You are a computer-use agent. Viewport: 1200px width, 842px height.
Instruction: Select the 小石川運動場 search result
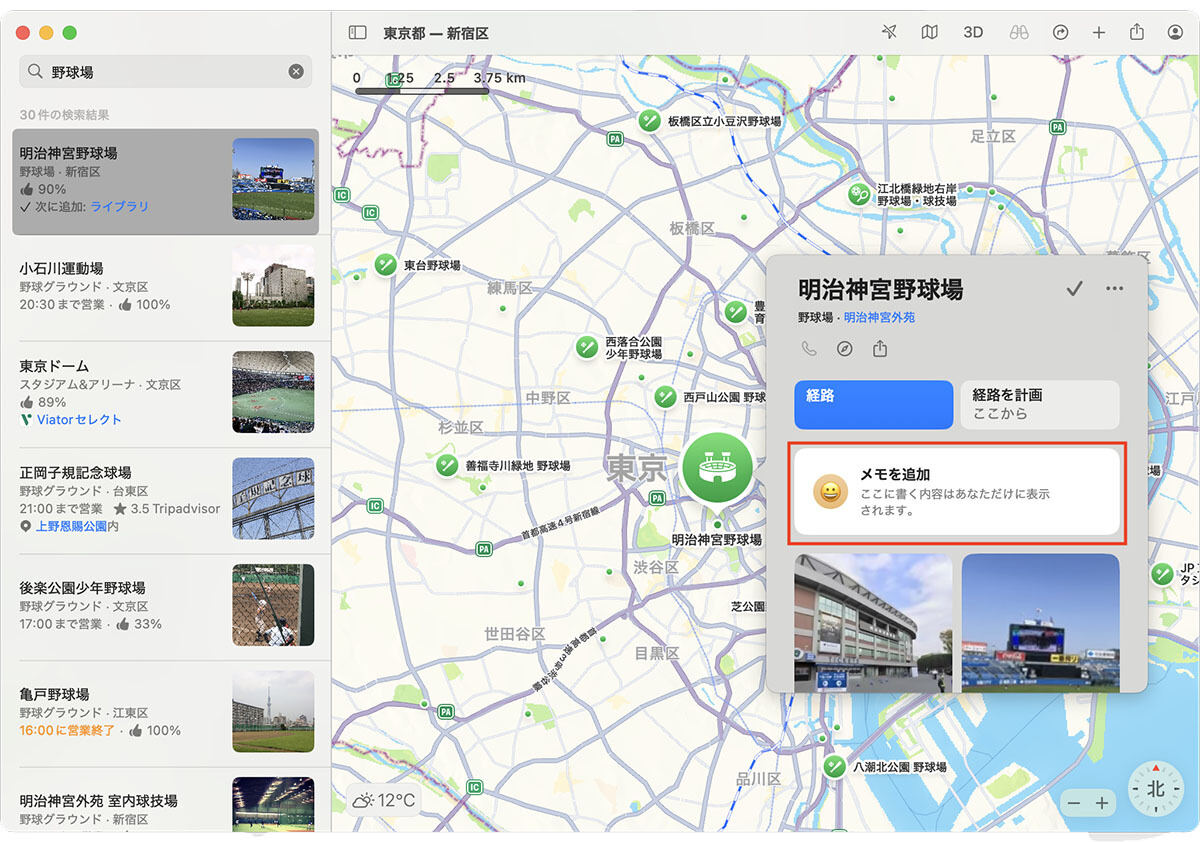tap(166, 287)
